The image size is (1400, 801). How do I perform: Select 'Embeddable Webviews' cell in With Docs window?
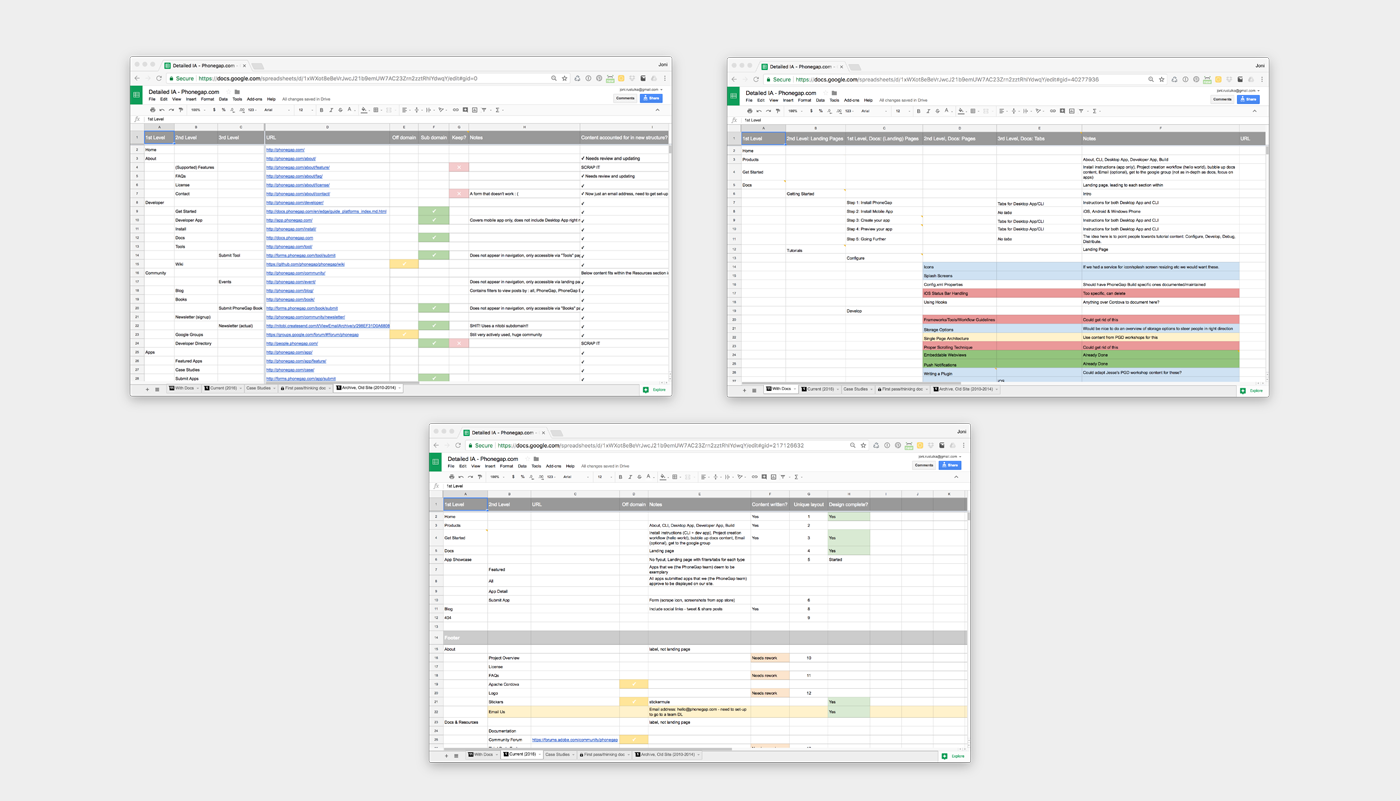point(958,355)
